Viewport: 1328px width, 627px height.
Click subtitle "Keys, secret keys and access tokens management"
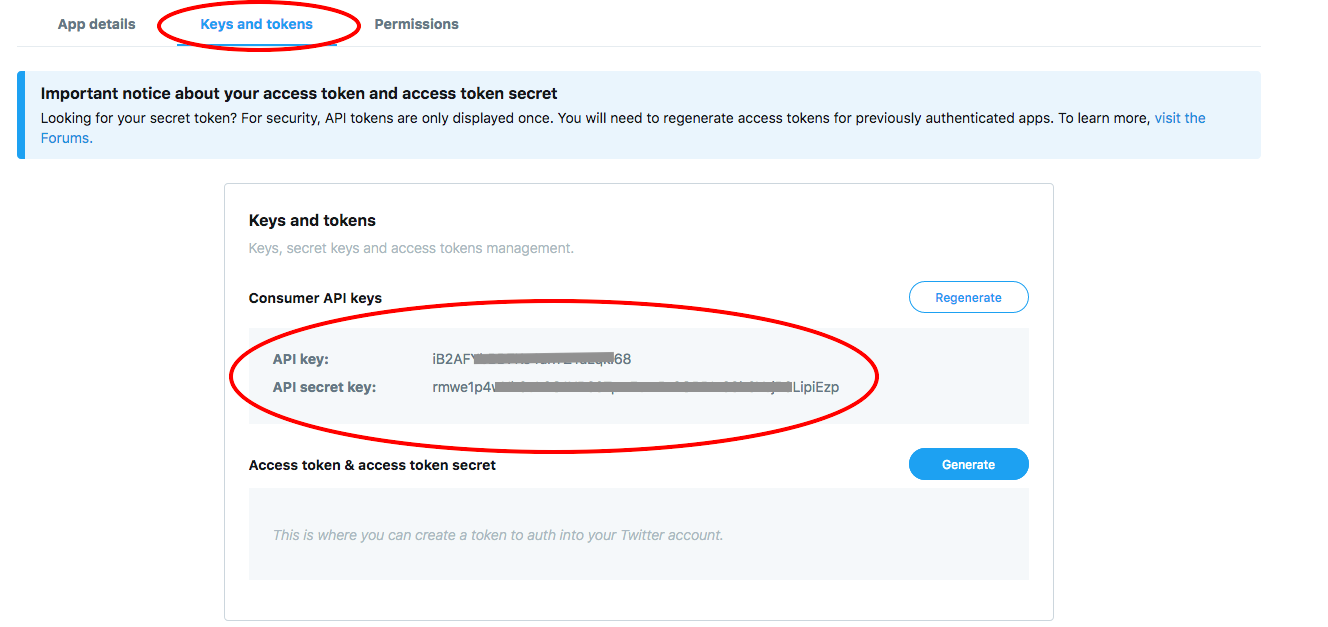click(x=411, y=248)
